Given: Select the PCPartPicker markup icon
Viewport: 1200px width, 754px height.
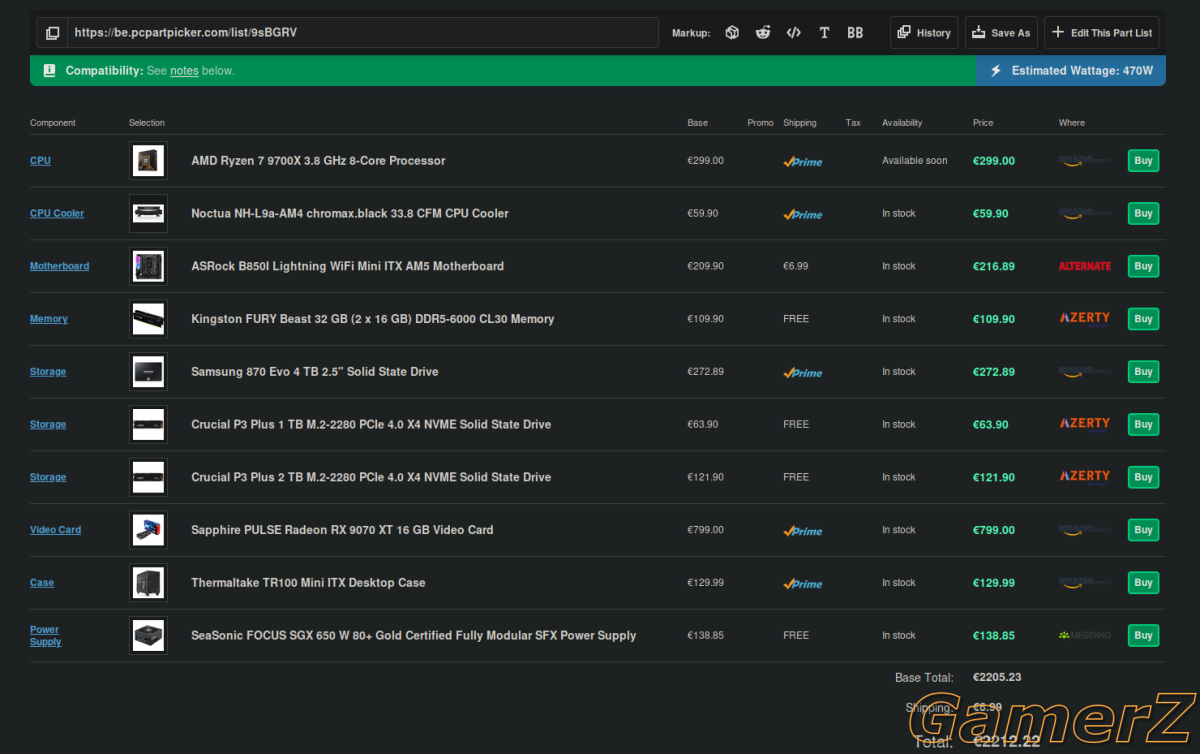Looking at the screenshot, I should (732, 33).
